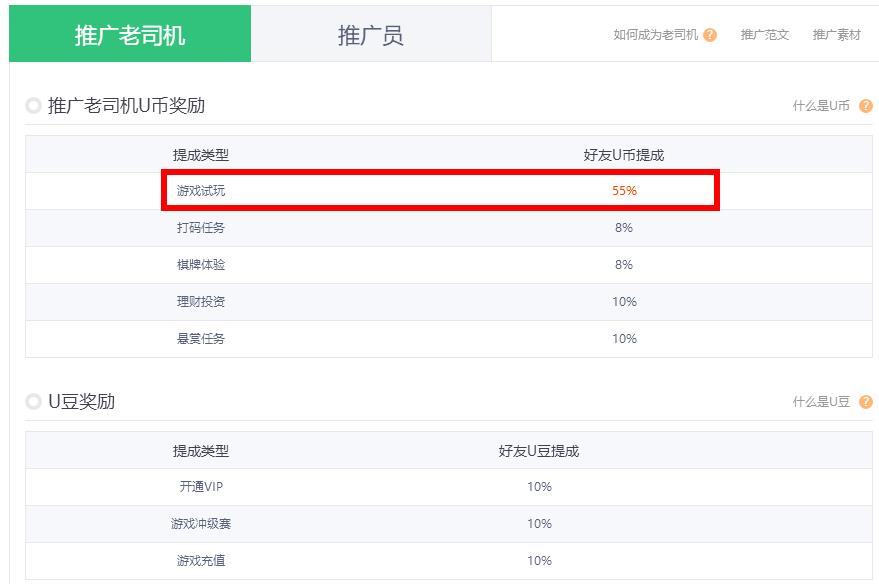Click the 10% value for 游戏冲级赛
Viewport: 879px width, 584px height.
click(x=539, y=523)
